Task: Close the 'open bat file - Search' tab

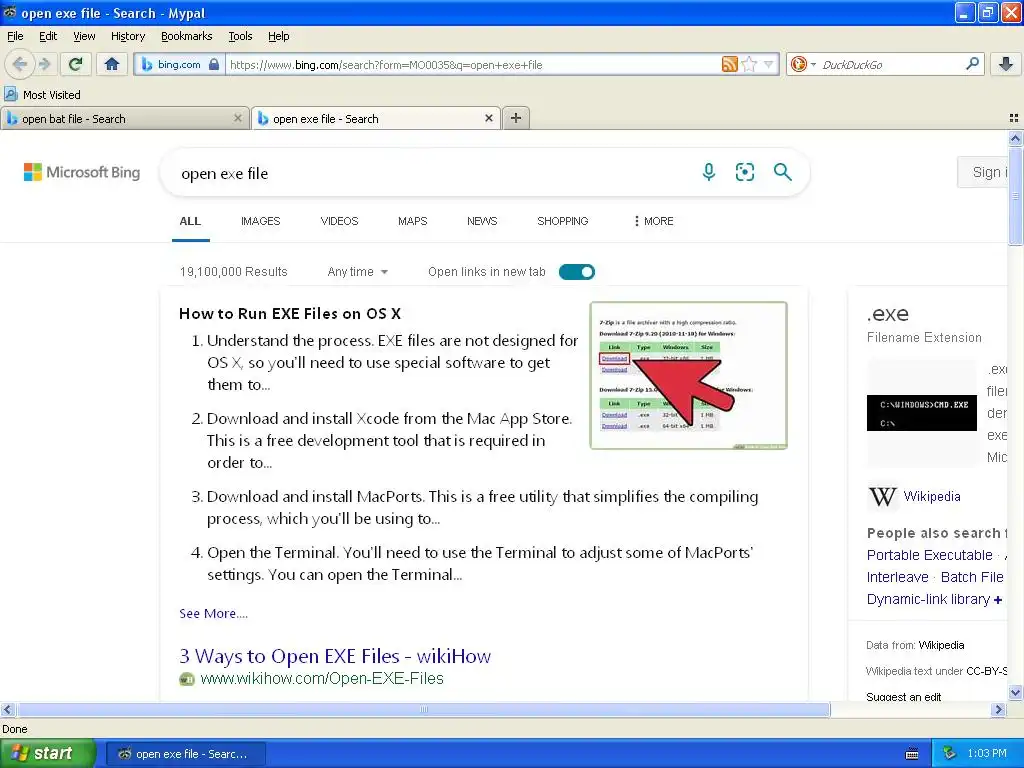Action: [x=238, y=118]
